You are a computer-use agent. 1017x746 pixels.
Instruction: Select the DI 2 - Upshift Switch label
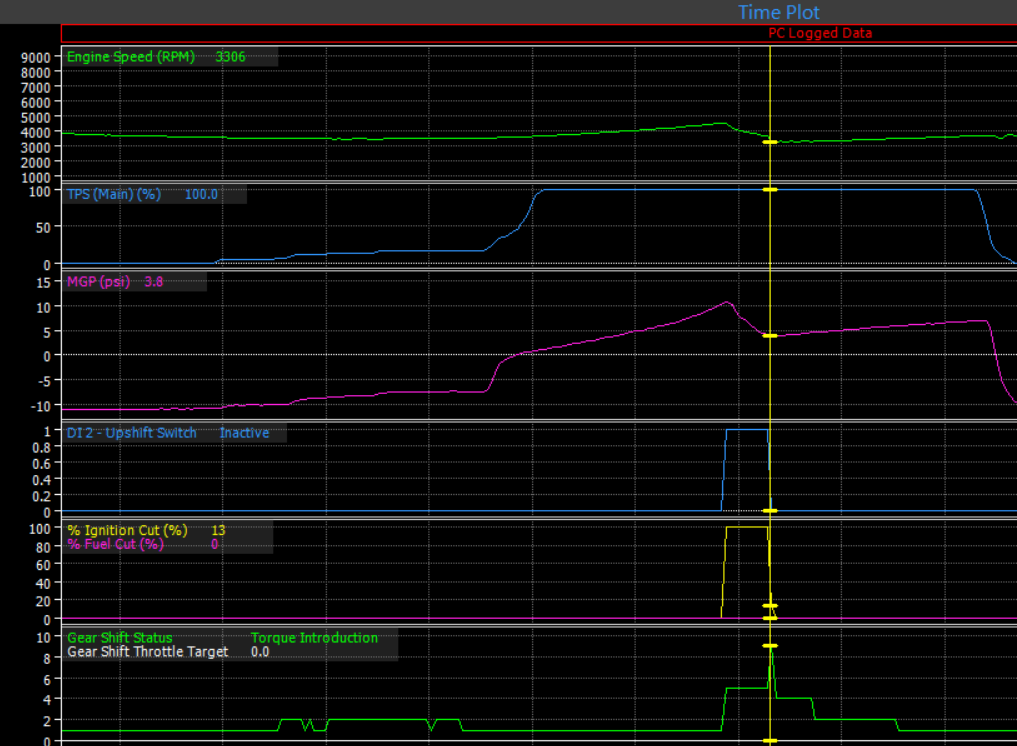(x=132, y=433)
